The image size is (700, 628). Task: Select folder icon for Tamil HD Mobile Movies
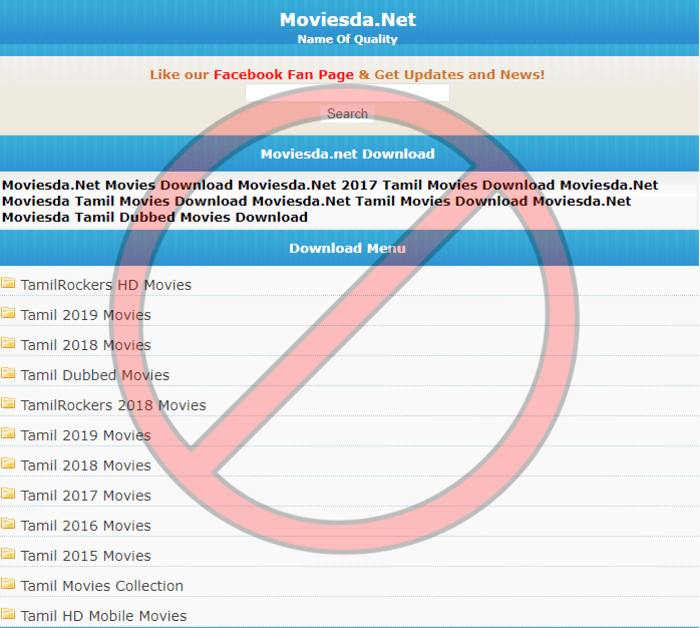pos(8,614)
